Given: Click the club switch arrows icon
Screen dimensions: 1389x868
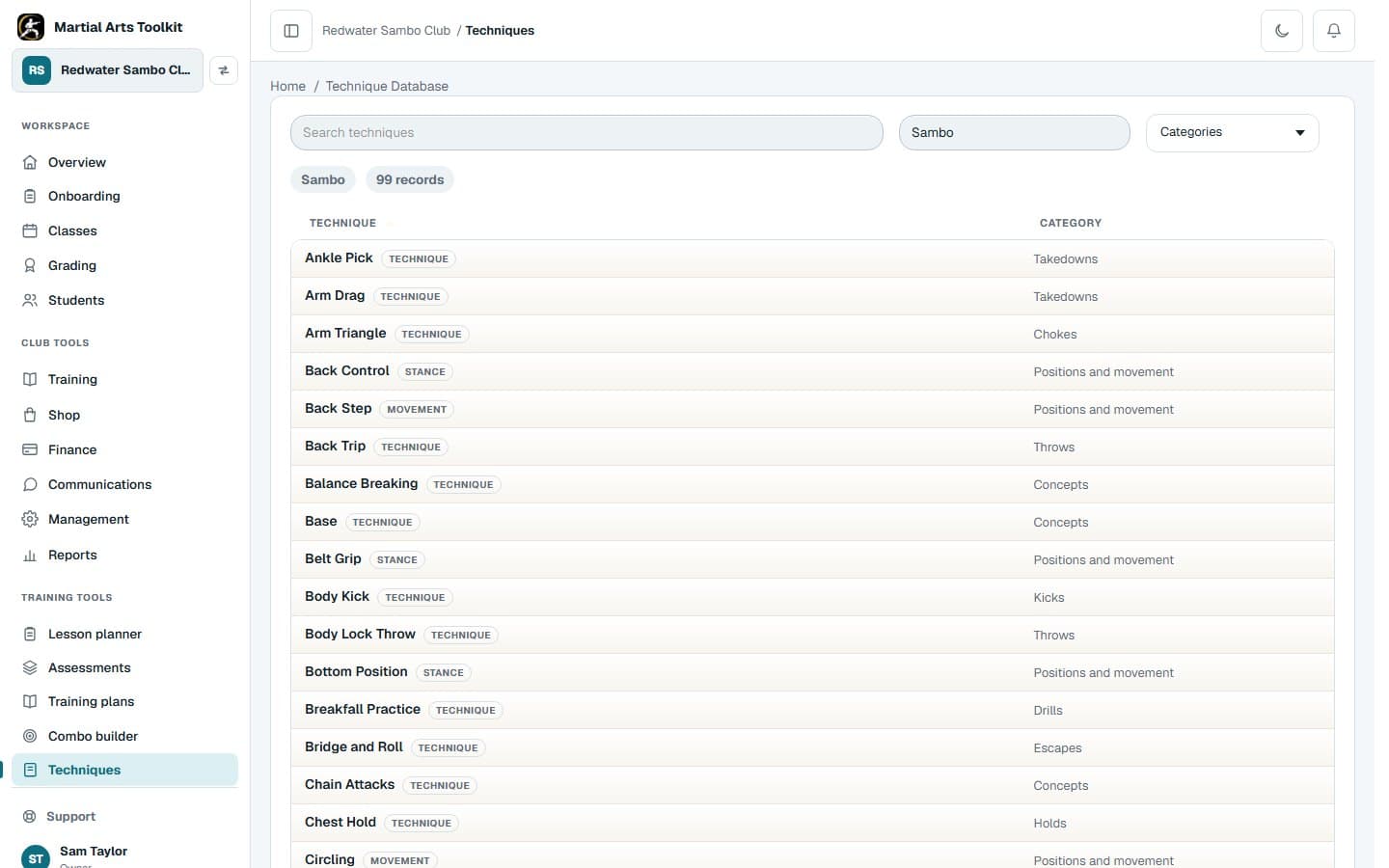Looking at the screenshot, I should point(224,70).
